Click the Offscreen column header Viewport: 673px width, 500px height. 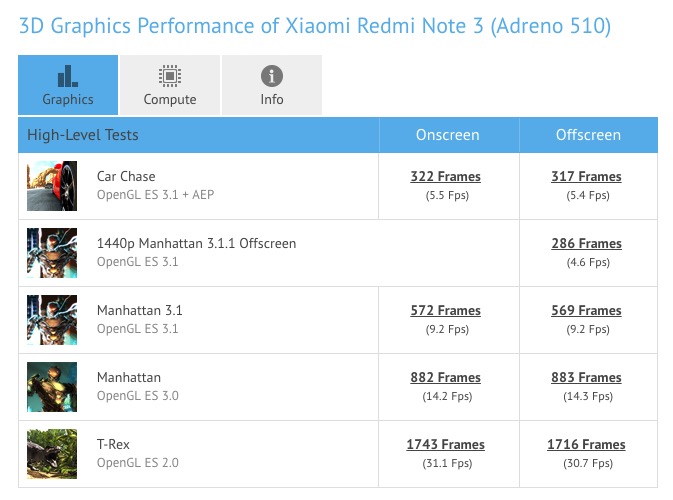pyautogui.click(x=588, y=135)
